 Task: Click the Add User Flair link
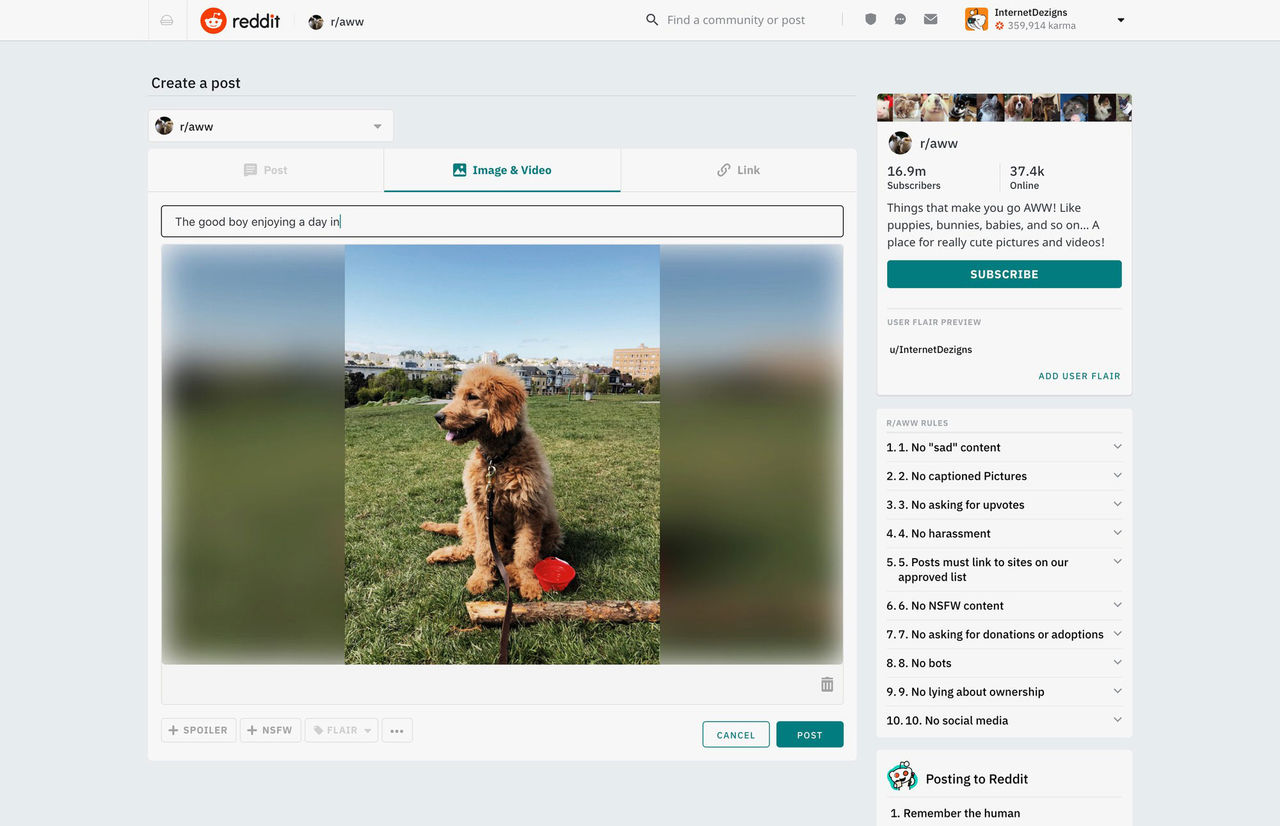1078,376
